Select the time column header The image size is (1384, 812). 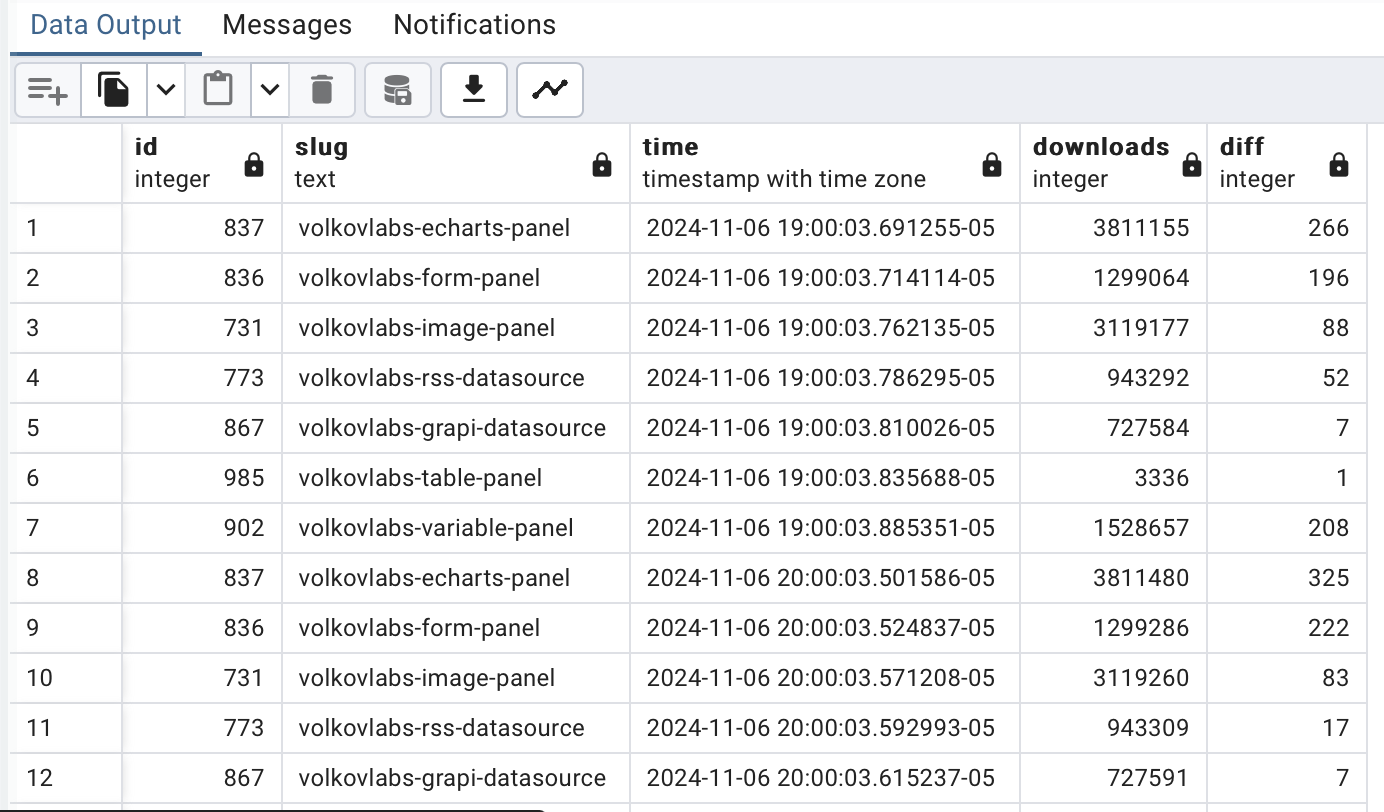825,164
